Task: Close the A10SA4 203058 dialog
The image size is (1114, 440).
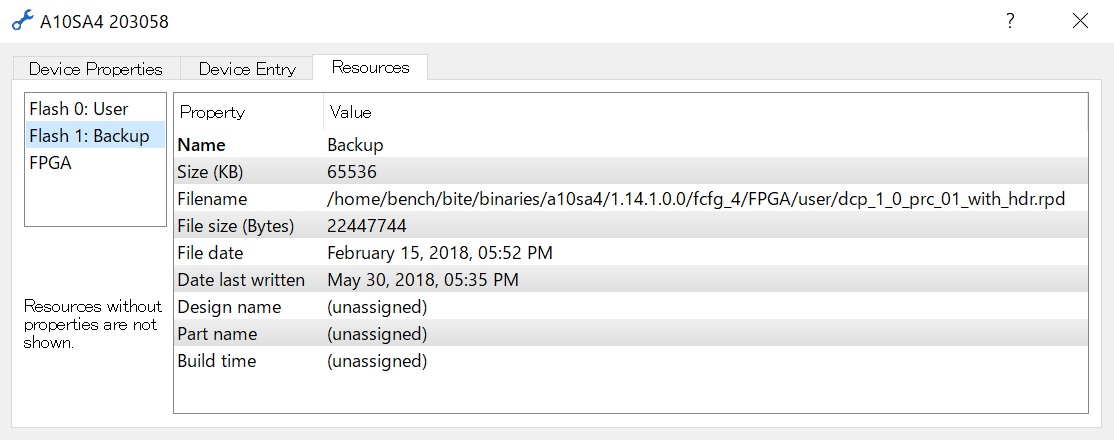Action: pyautogui.click(x=1080, y=21)
